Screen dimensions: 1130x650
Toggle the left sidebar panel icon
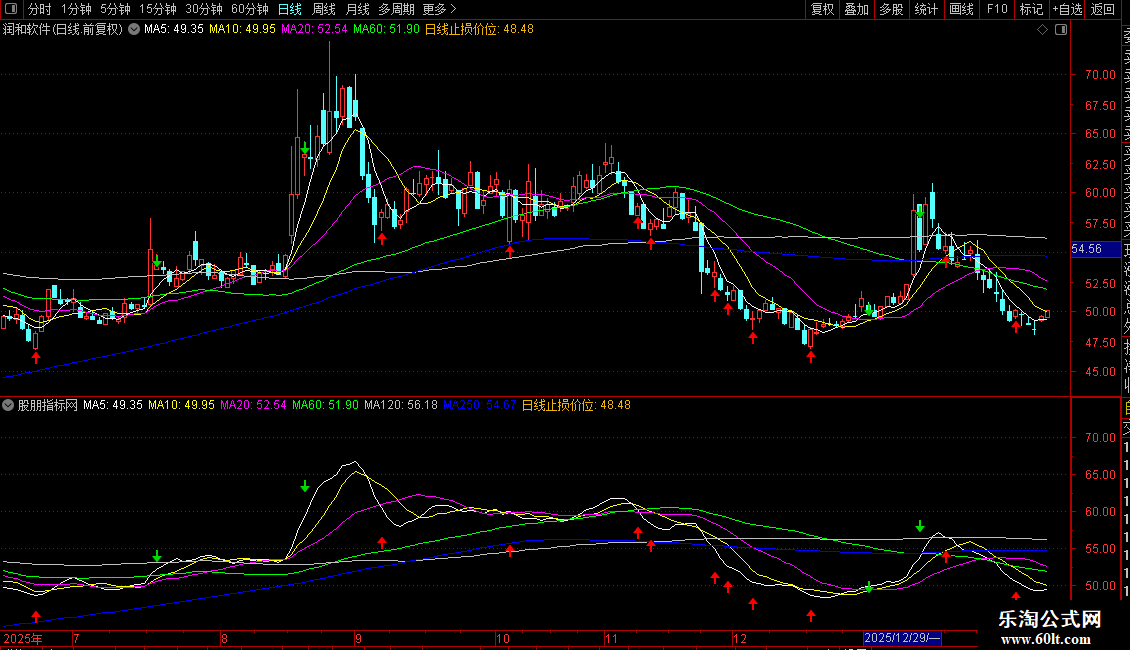[x=11, y=9]
